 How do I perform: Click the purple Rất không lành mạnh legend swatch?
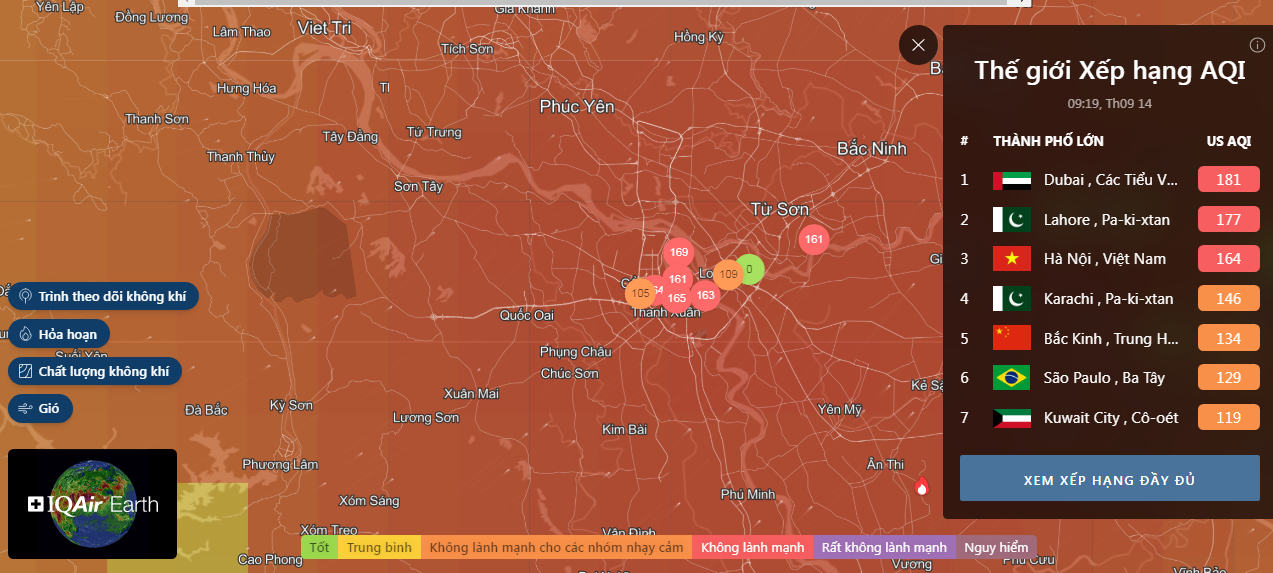pyautogui.click(x=885, y=547)
